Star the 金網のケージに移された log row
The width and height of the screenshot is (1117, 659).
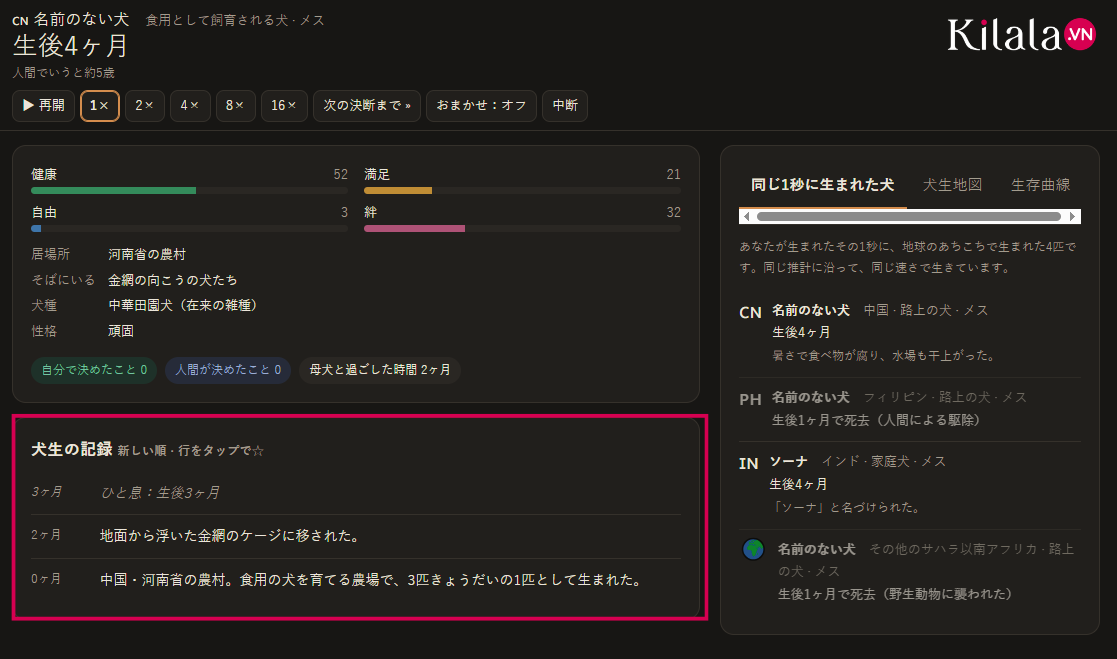click(356, 536)
